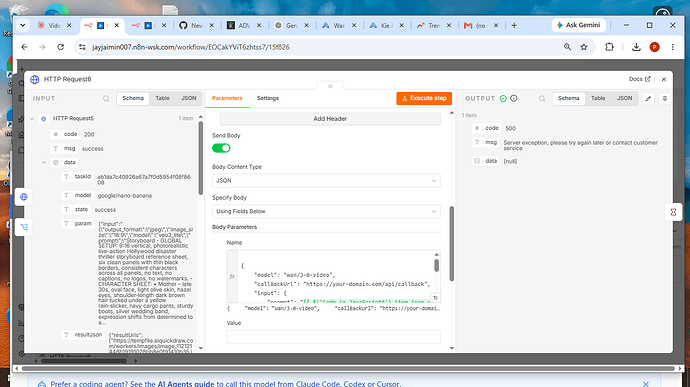Select the JSON view in OUTPUT panel
This screenshot has width=690, height=387.
[624, 98]
